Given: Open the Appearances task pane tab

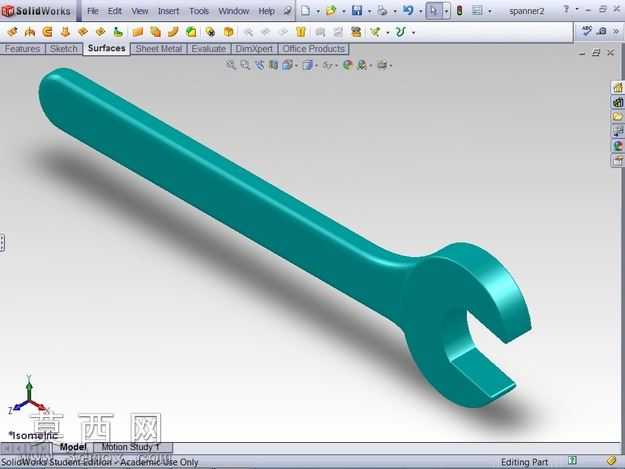Looking at the screenshot, I should point(617,146).
